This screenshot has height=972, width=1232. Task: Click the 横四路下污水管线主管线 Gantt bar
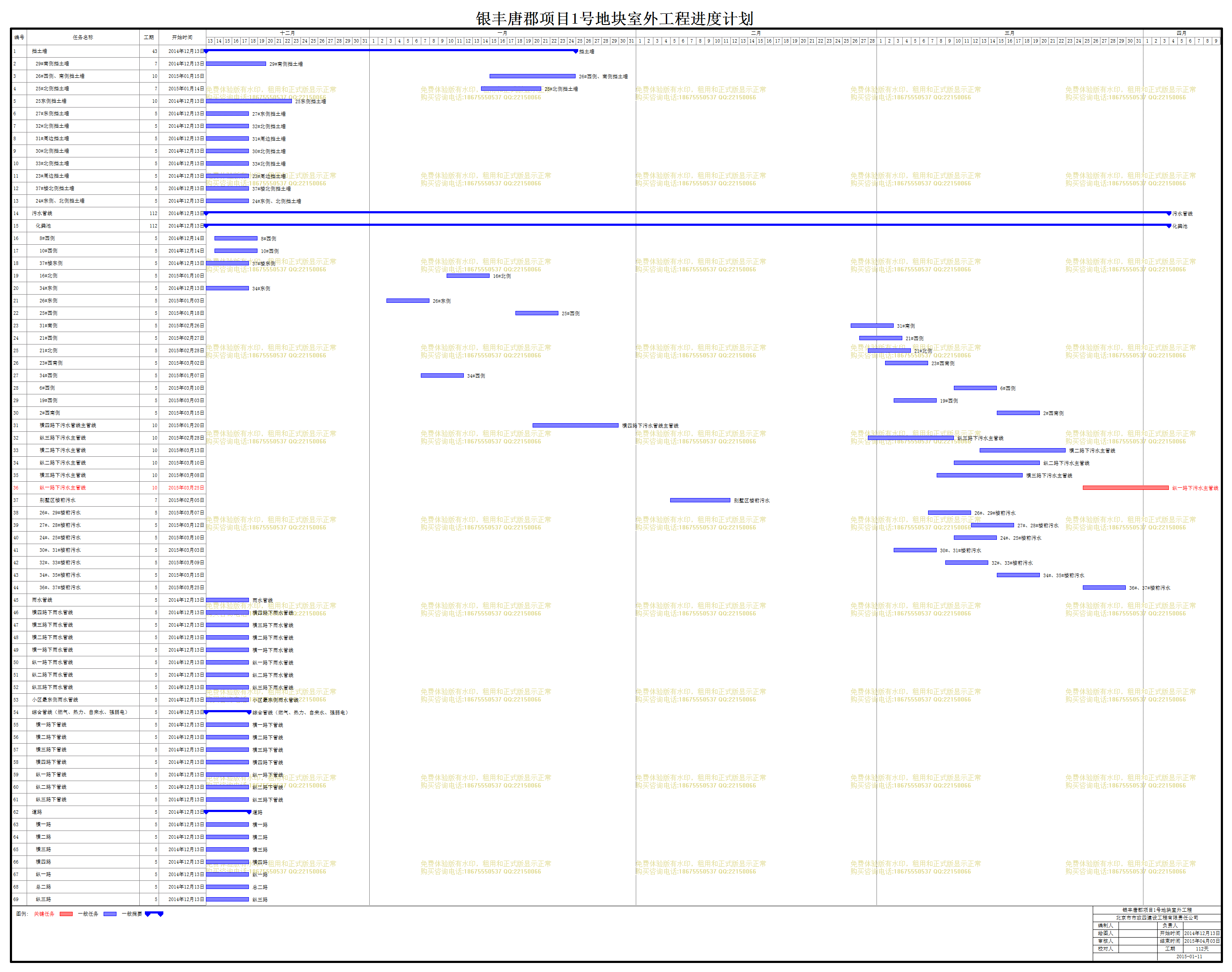click(x=576, y=426)
